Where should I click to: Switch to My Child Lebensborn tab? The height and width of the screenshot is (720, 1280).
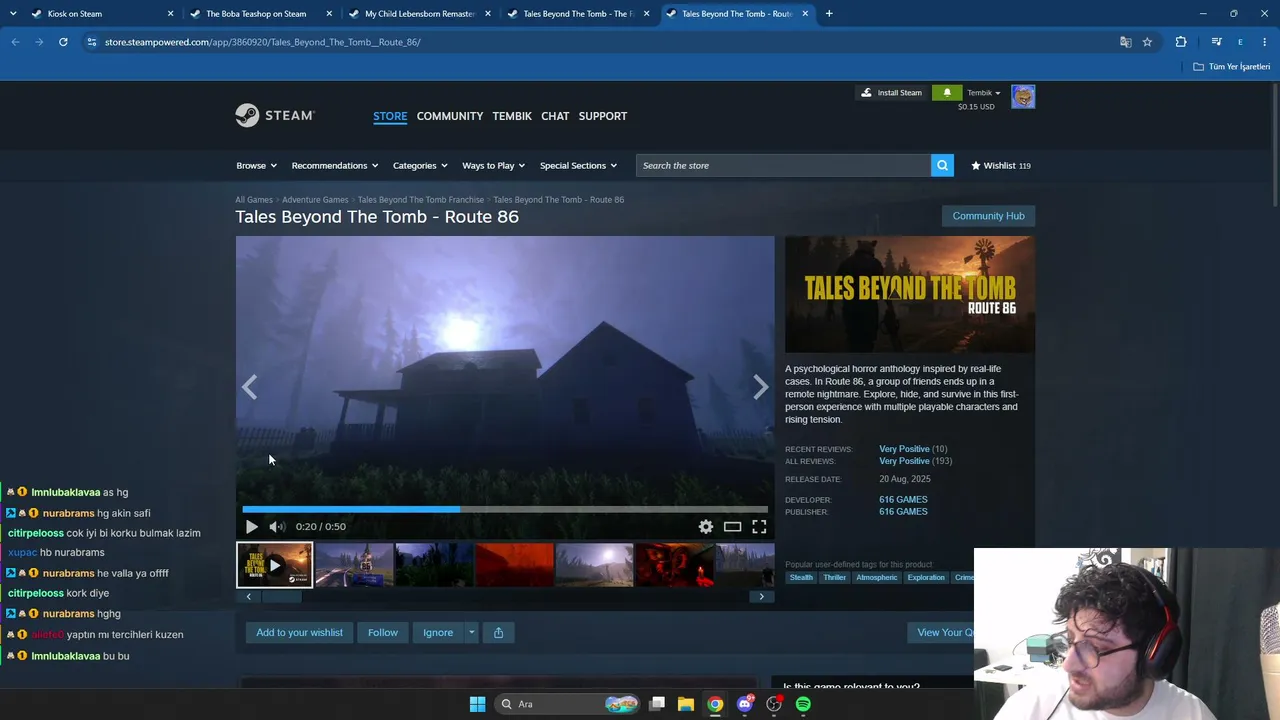(418, 14)
